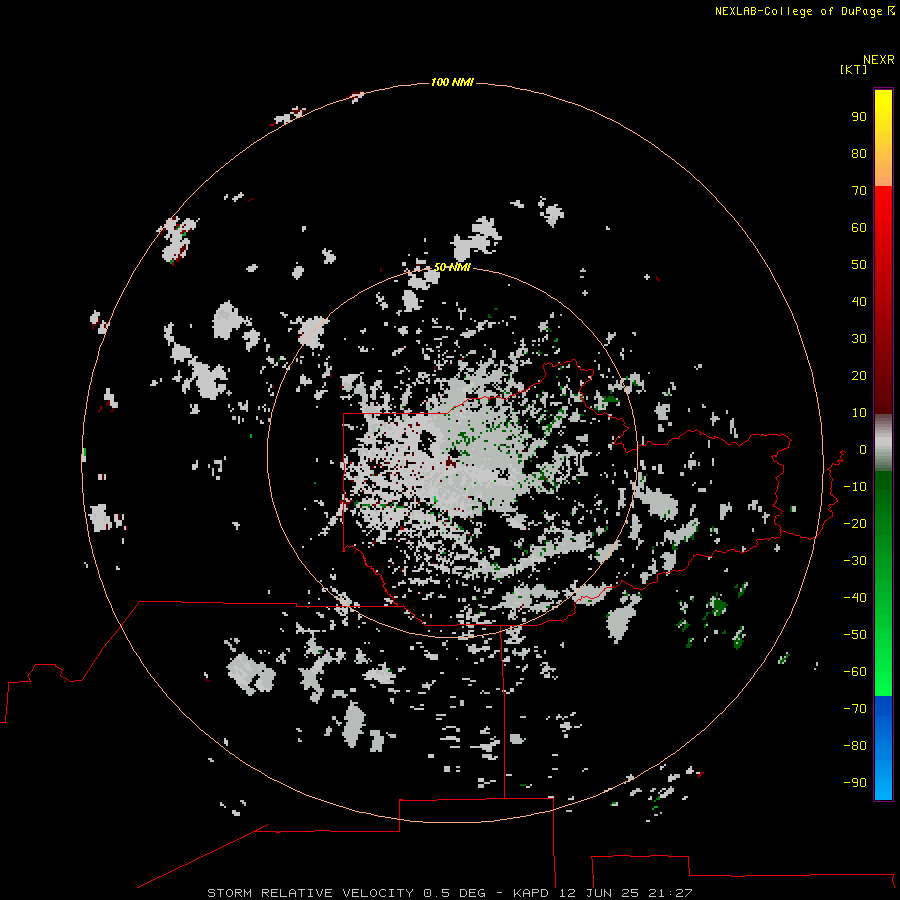Click the 40 value on the velocity scale
Viewport: 900px width, 900px height.
point(859,302)
